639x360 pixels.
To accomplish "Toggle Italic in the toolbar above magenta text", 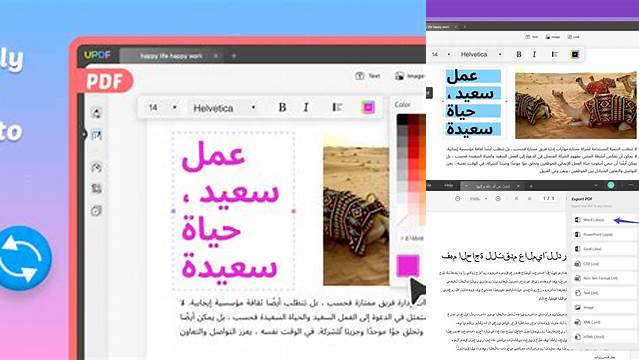I will click(x=306, y=107).
